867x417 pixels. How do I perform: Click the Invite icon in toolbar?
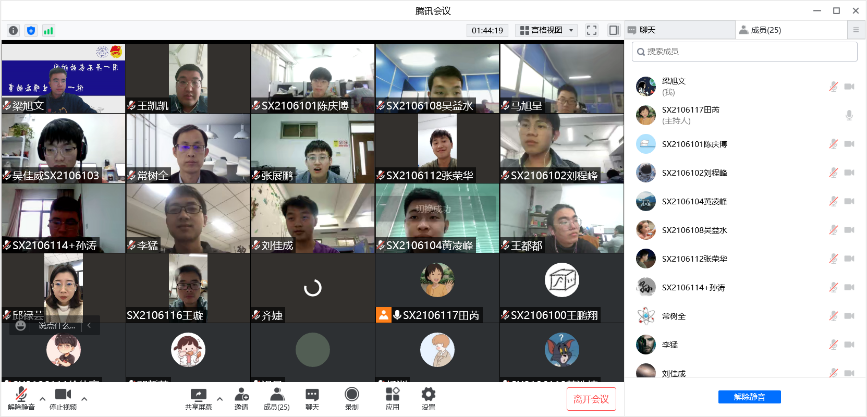(241, 396)
